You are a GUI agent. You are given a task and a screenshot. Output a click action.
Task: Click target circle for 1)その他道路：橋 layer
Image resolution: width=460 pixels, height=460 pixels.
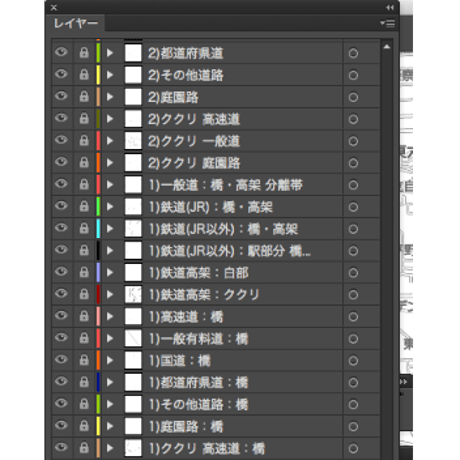353,405
